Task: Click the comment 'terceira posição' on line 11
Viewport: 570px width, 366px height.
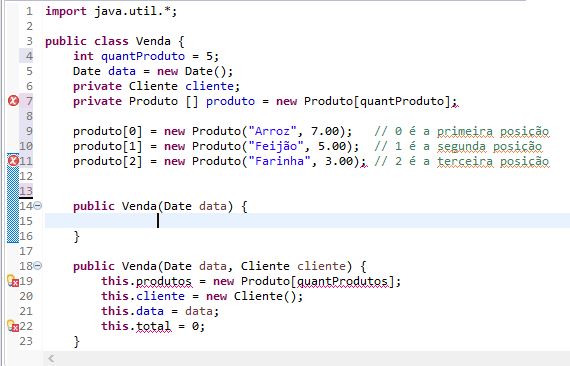Action: 493,161
